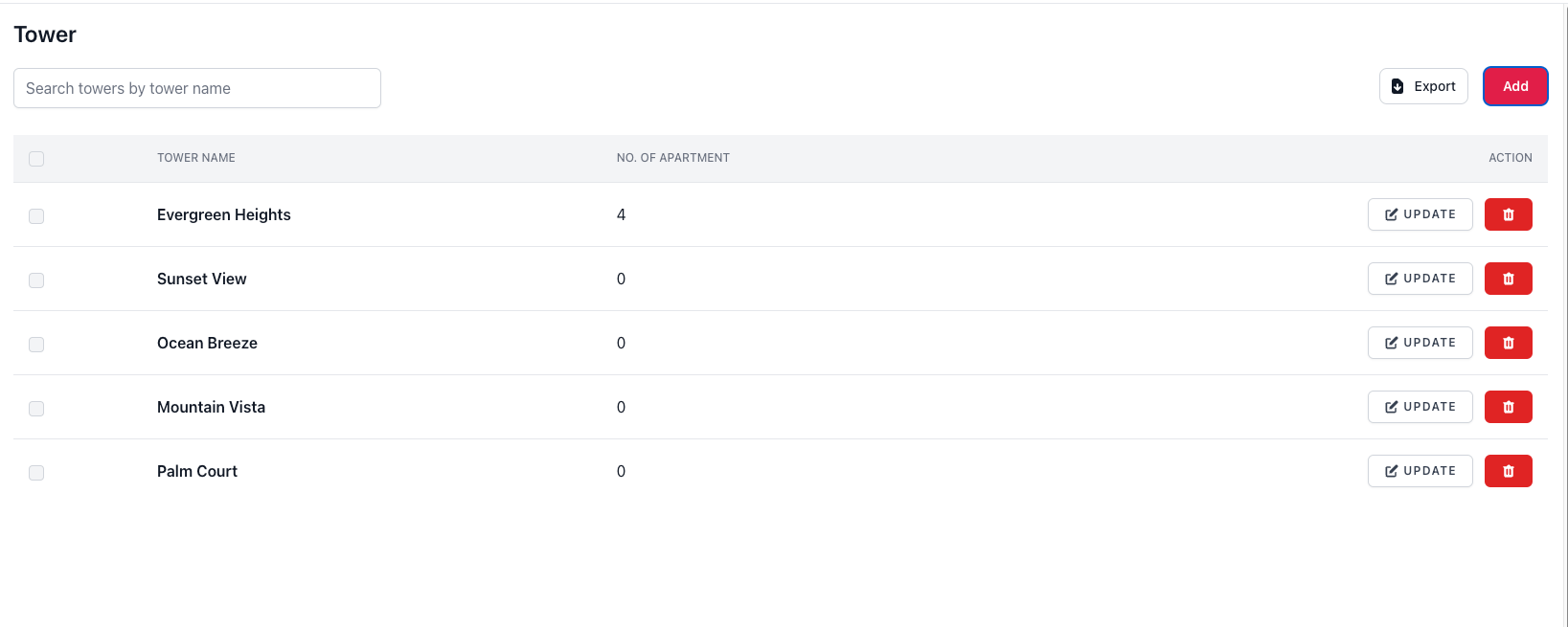Viewport: 1568px width, 627px height.
Task: Check the Mountain Vista row checkbox
Action: pos(36,409)
